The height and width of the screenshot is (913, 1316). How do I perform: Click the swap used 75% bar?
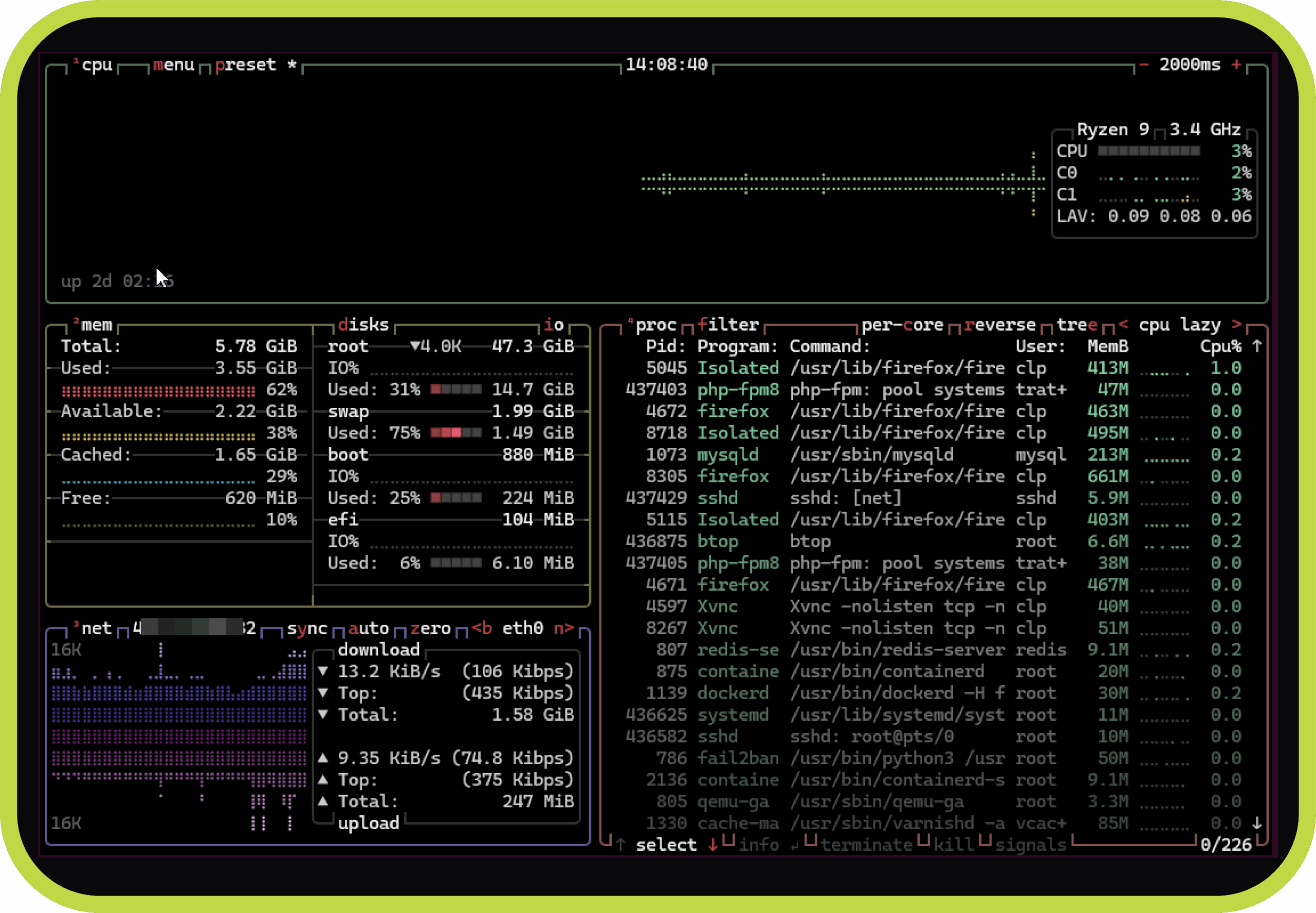[456, 433]
